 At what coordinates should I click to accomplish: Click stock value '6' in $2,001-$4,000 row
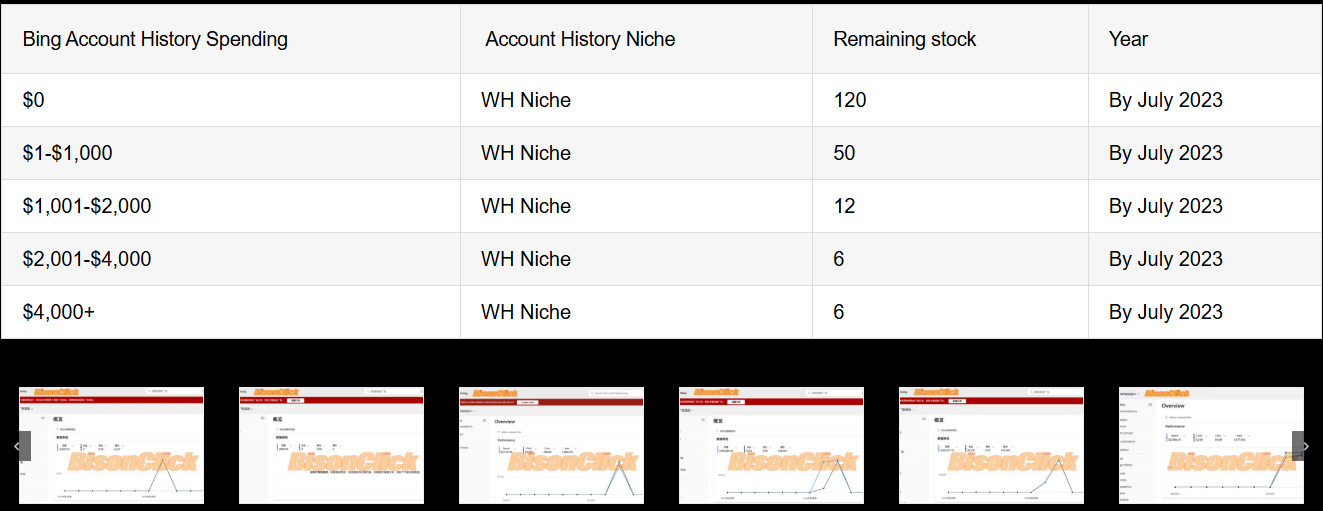[839, 259]
